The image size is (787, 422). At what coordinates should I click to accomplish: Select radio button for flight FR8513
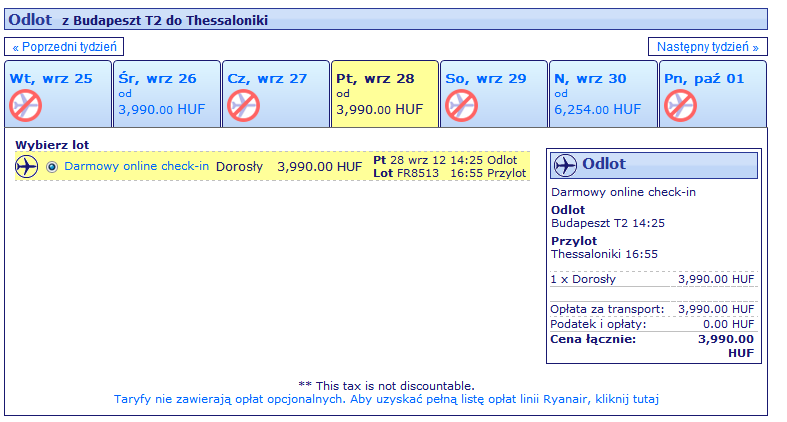coord(52,167)
